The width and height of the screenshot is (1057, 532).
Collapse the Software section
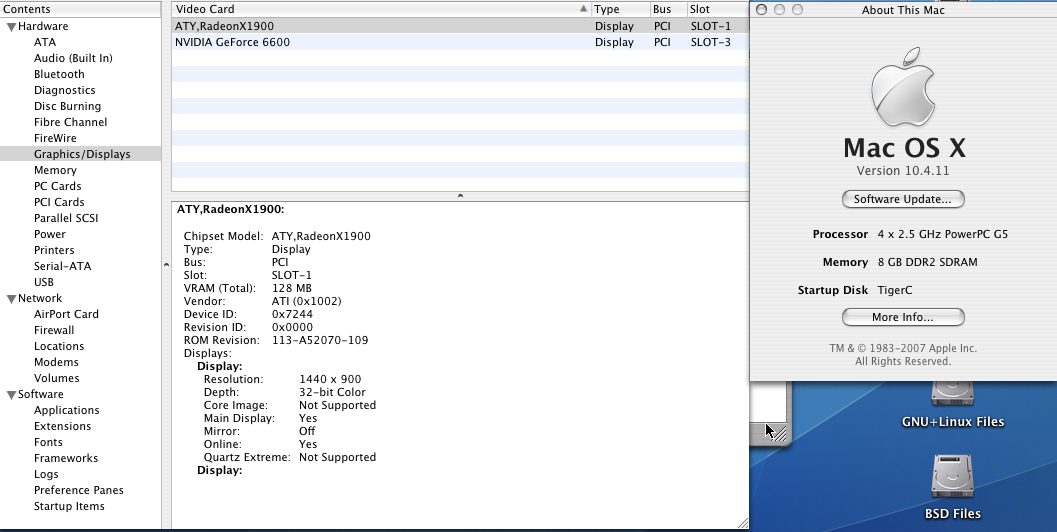pyautogui.click(x=11, y=395)
